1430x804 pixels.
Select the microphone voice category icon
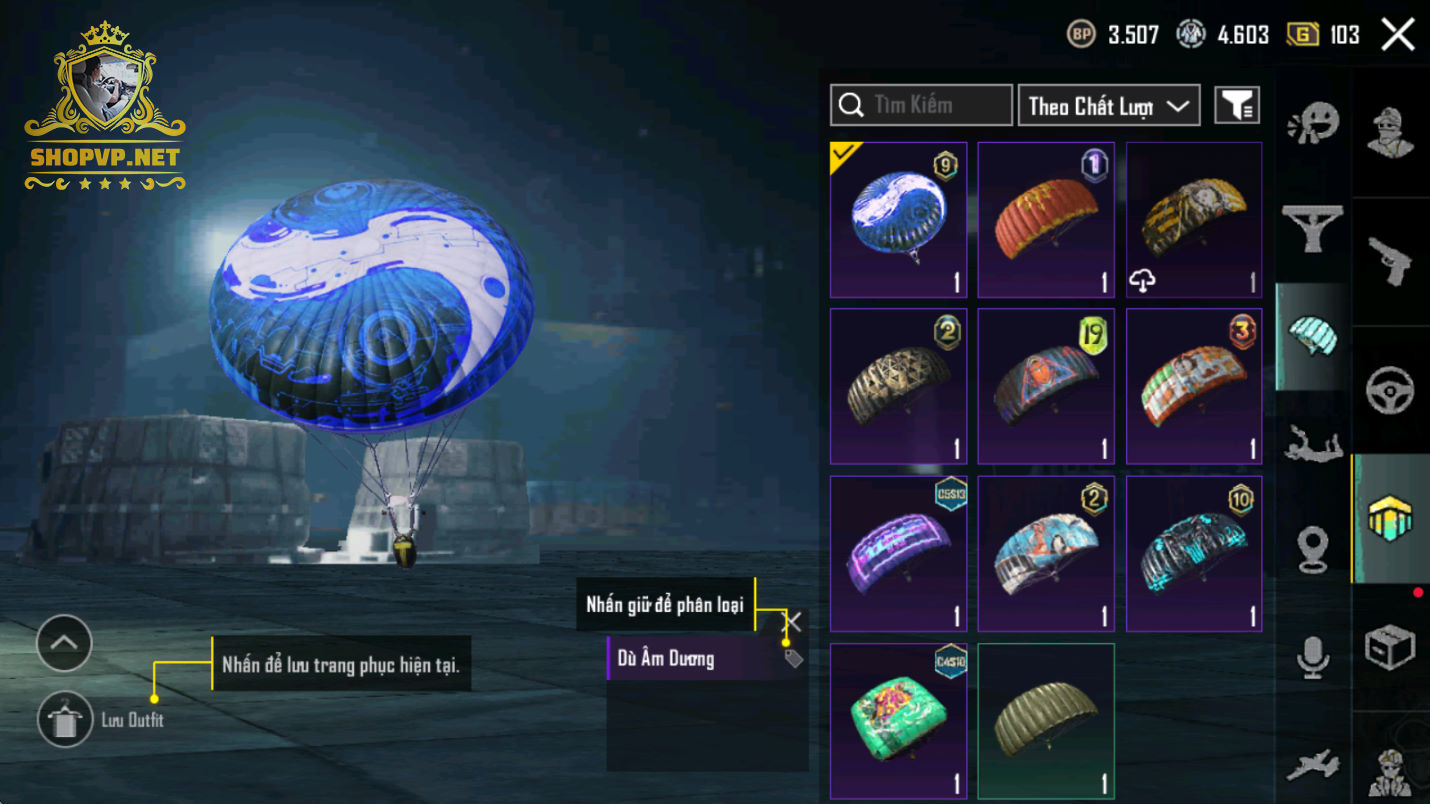coord(1312,657)
